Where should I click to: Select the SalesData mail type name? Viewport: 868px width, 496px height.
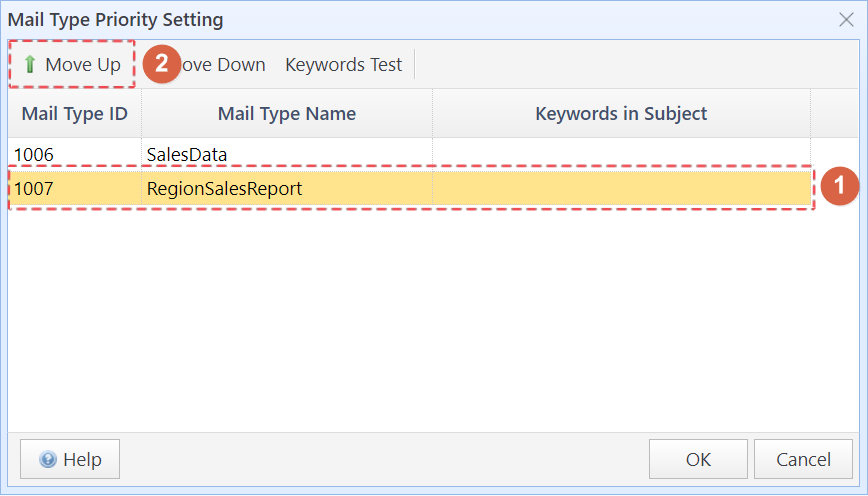(x=286, y=155)
